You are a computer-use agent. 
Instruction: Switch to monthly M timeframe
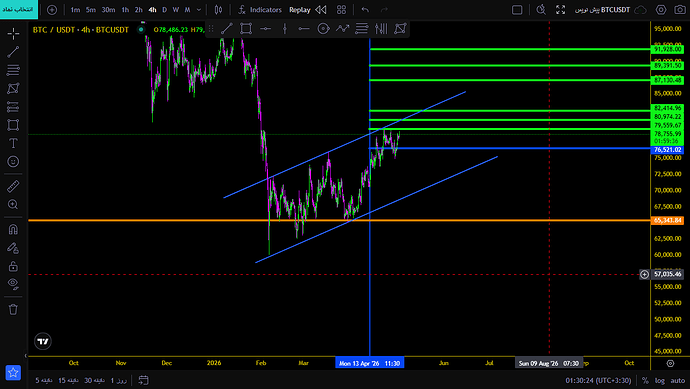click(x=187, y=10)
